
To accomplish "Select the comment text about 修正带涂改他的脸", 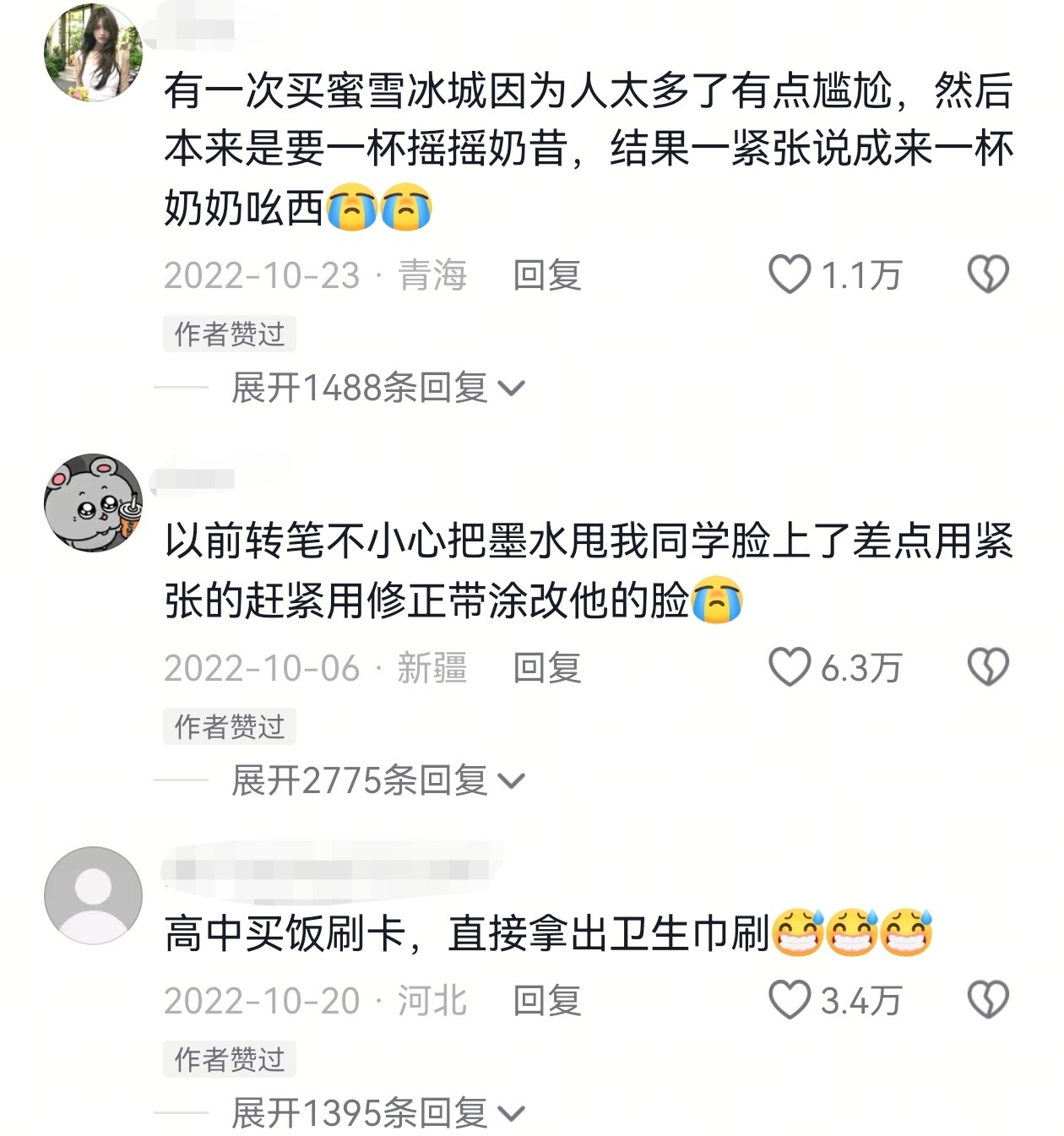I will click(x=589, y=571).
